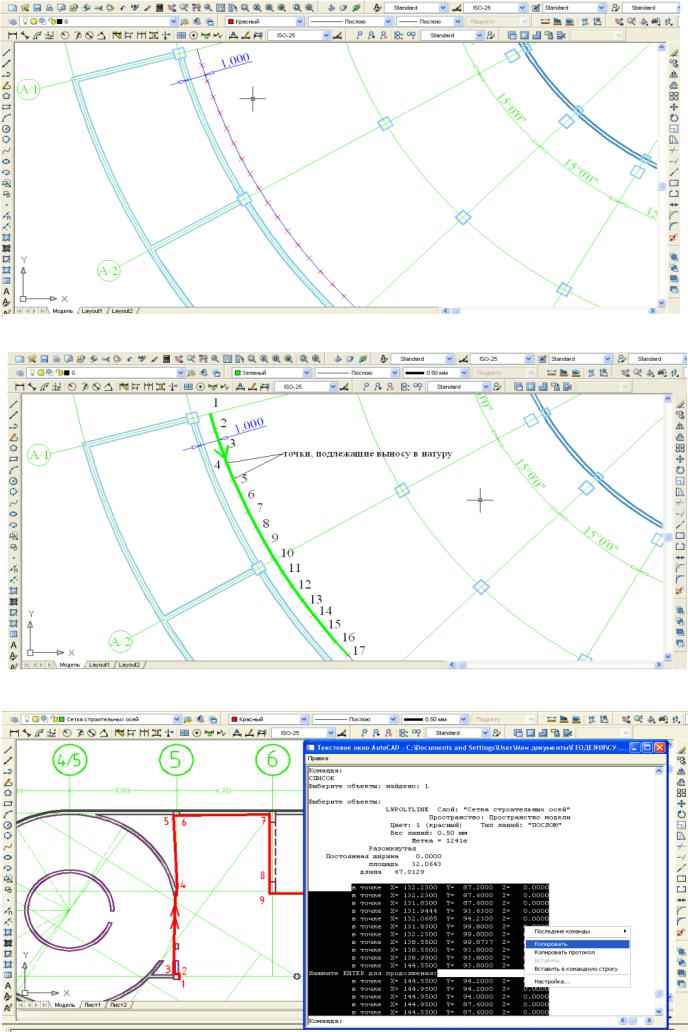Screen dimensions: 688x1032
Task: Select the Line tool in the bottom AutoCAD window
Action: tap(8, 750)
